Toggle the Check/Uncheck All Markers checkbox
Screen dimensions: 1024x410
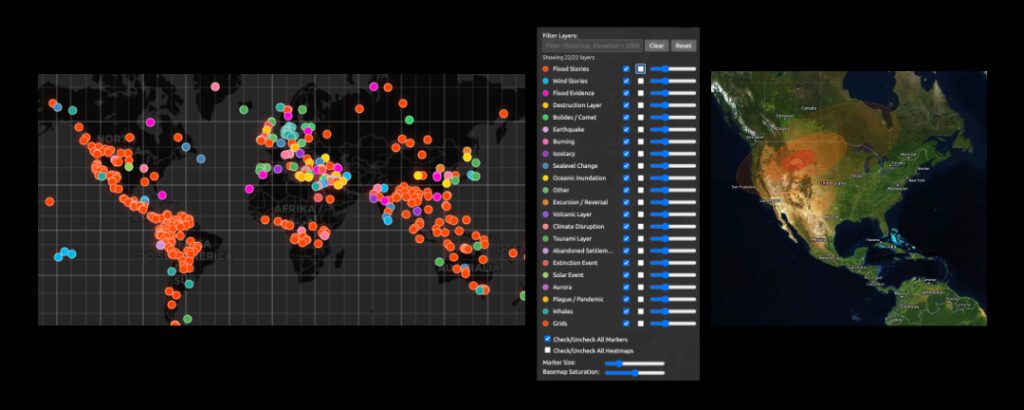pyautogui.click(x=547, y=340)
